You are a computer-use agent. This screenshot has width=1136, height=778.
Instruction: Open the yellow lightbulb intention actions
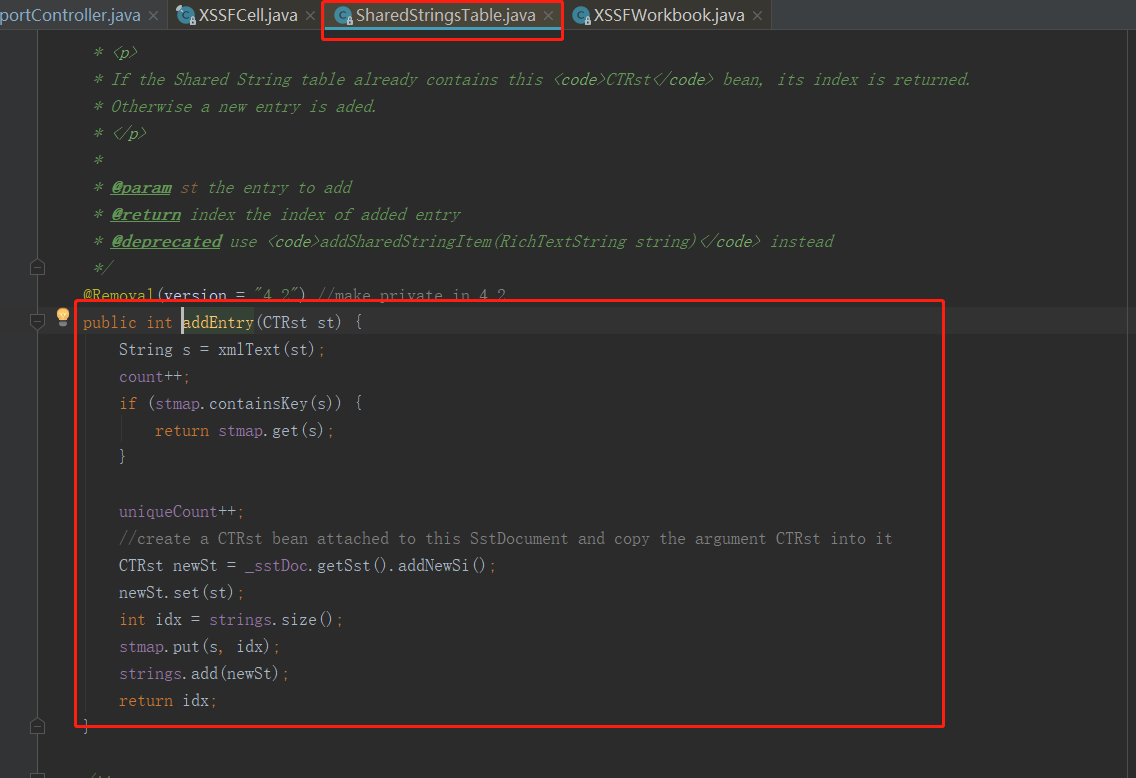point(63,317)
